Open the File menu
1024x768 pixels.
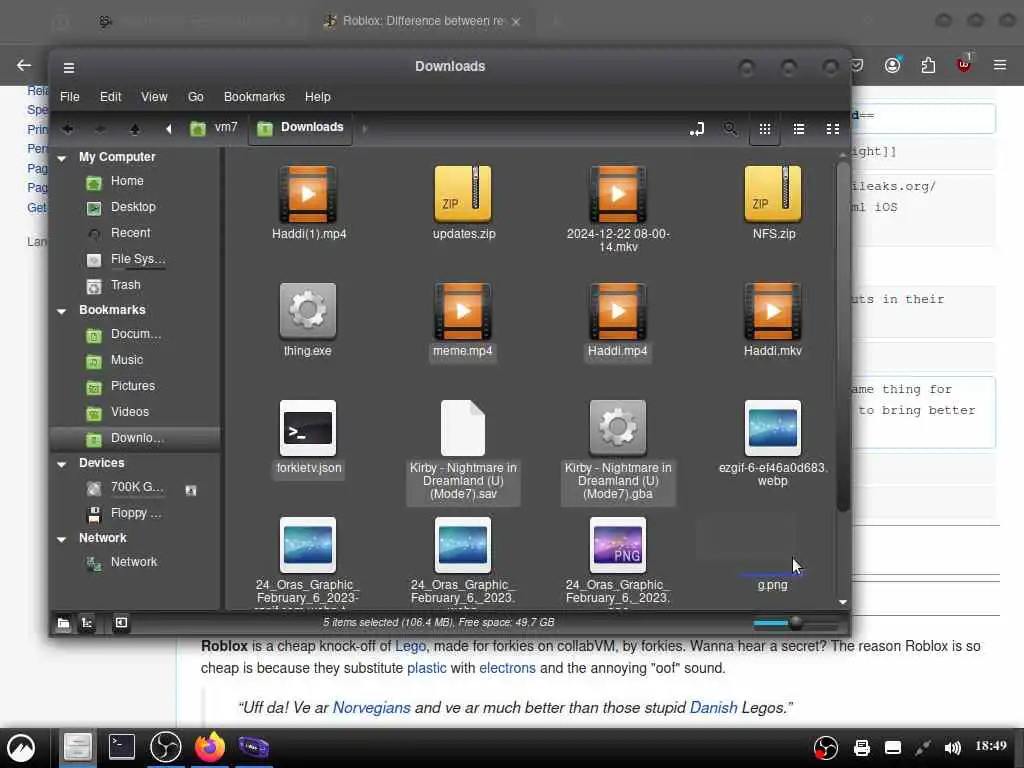pos(70,97)
